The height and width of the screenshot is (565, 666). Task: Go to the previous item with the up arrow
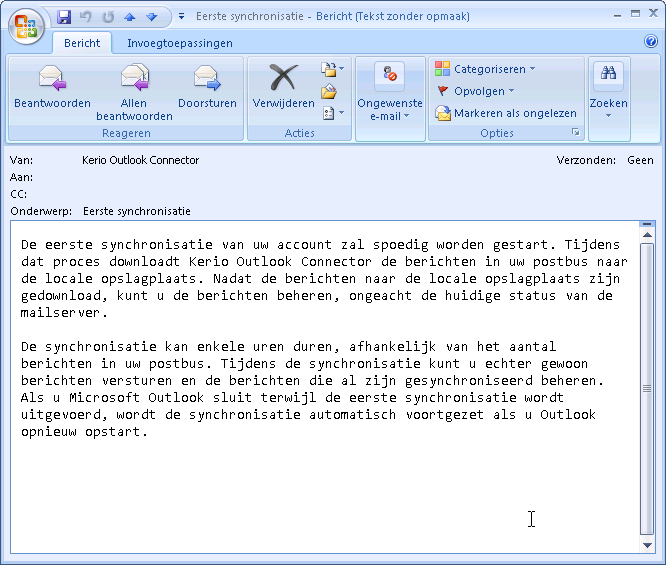[130, 17]
